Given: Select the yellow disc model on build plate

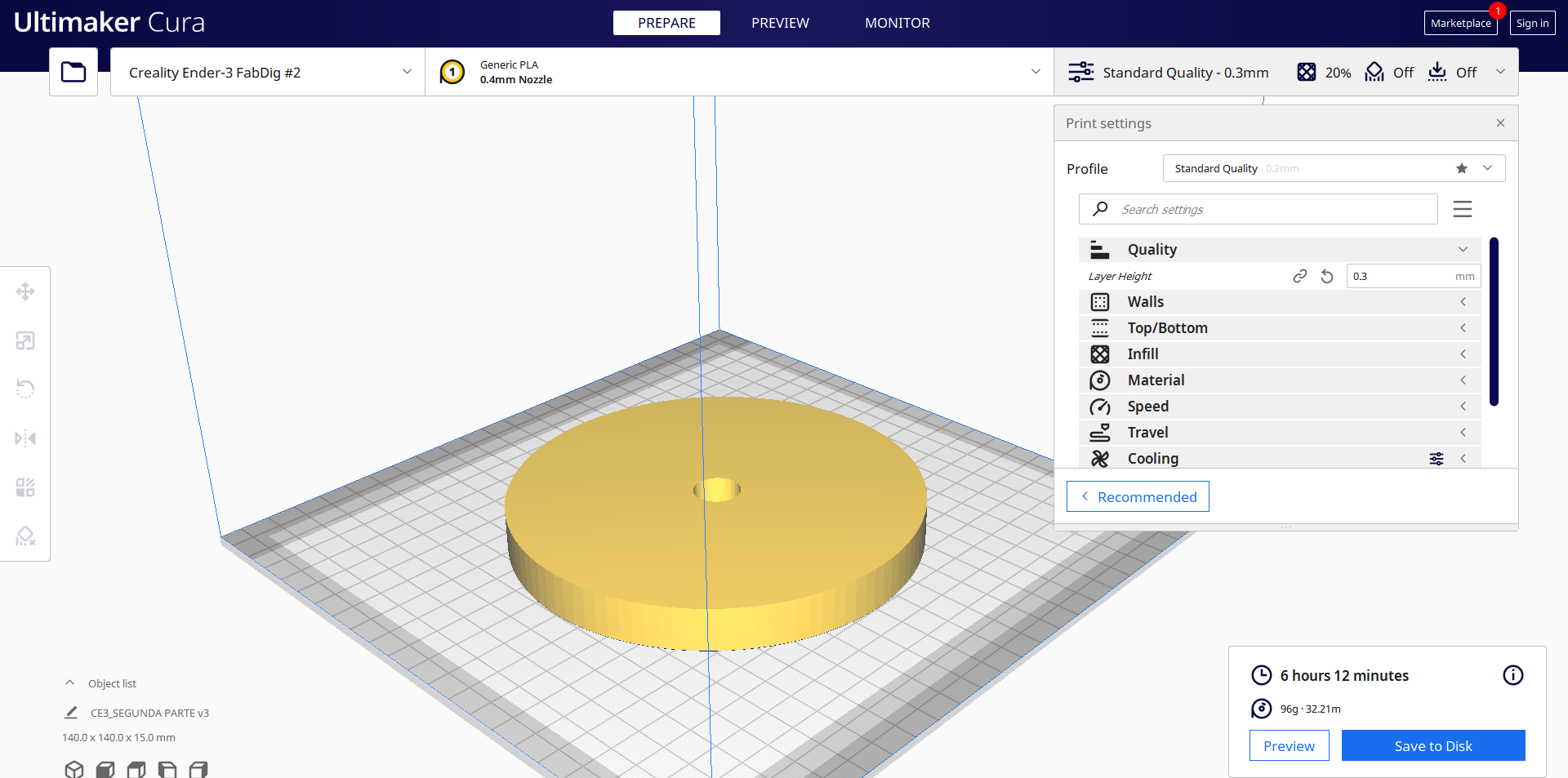Looking at the screenshot, I should [x=715, y=522].
